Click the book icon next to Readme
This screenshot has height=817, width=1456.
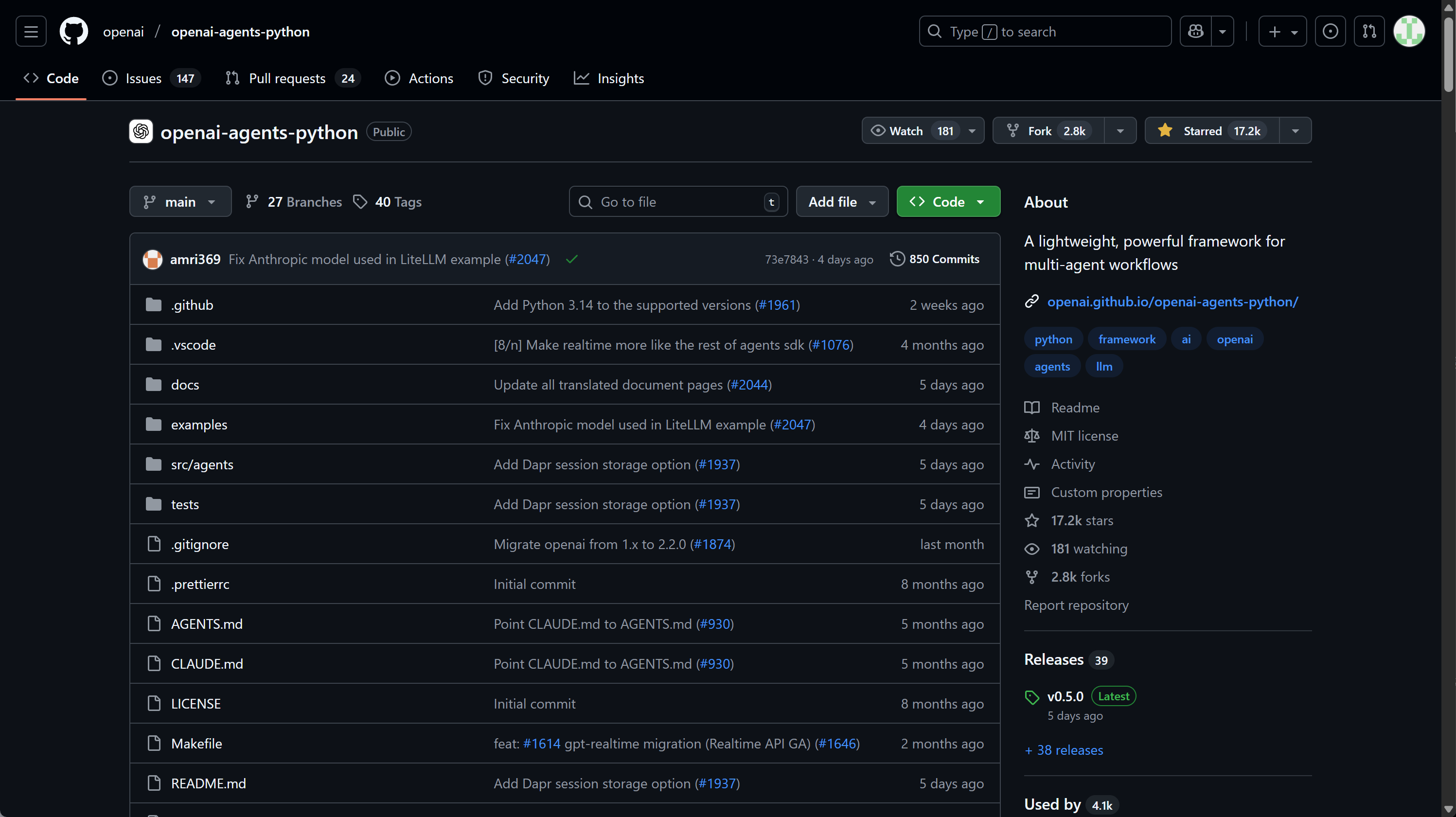(1032, 408)
